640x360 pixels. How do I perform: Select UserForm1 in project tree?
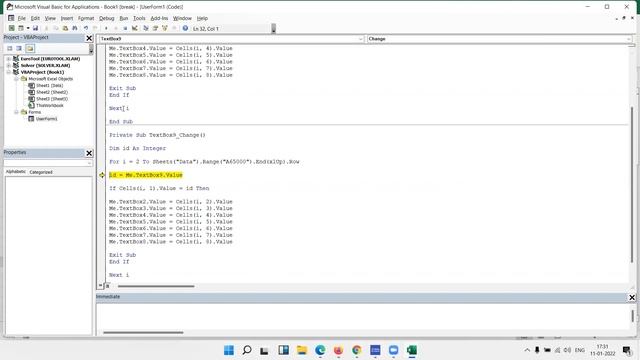47,119
